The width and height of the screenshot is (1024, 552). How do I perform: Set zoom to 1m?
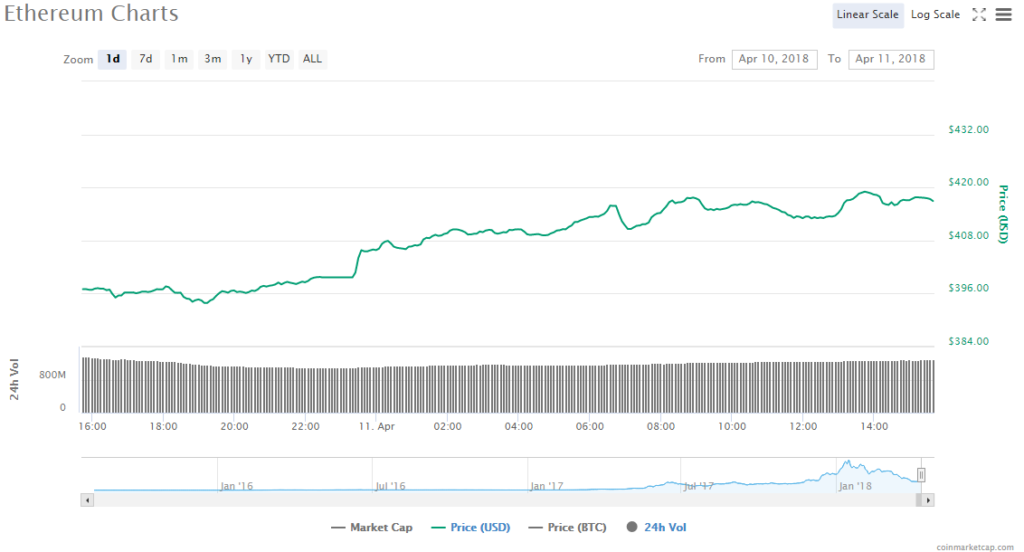click(x=179, y=59)
